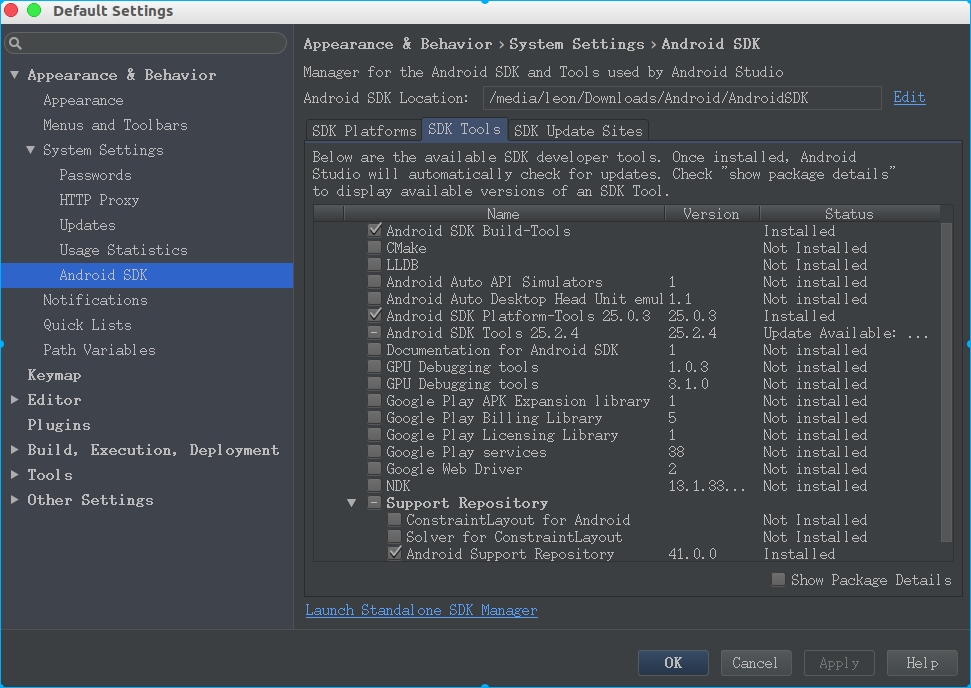Open the SDK Update Sites tab
Viewport: 971px width, 688px height.
pos(578,130)
